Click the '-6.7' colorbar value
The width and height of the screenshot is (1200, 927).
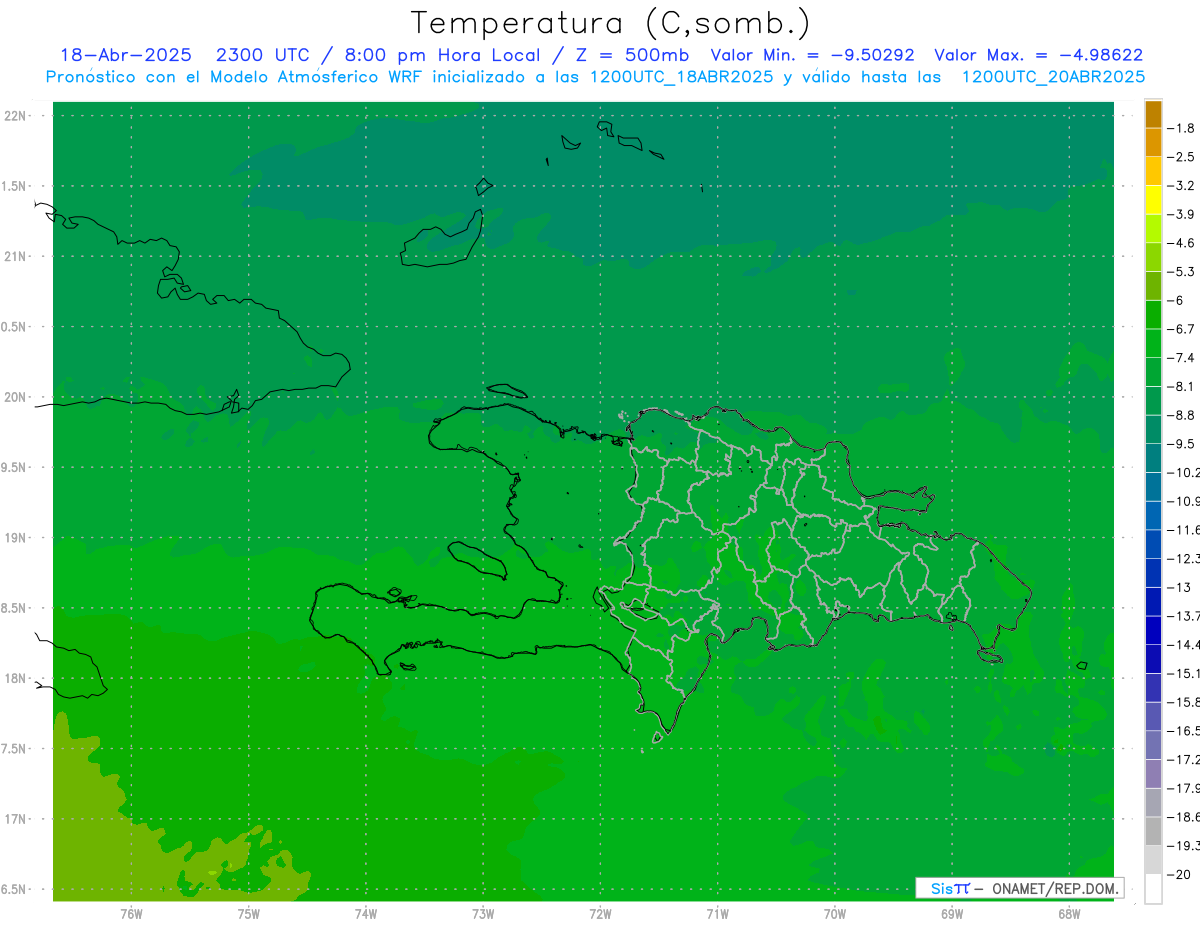[x=1181, y=329]
